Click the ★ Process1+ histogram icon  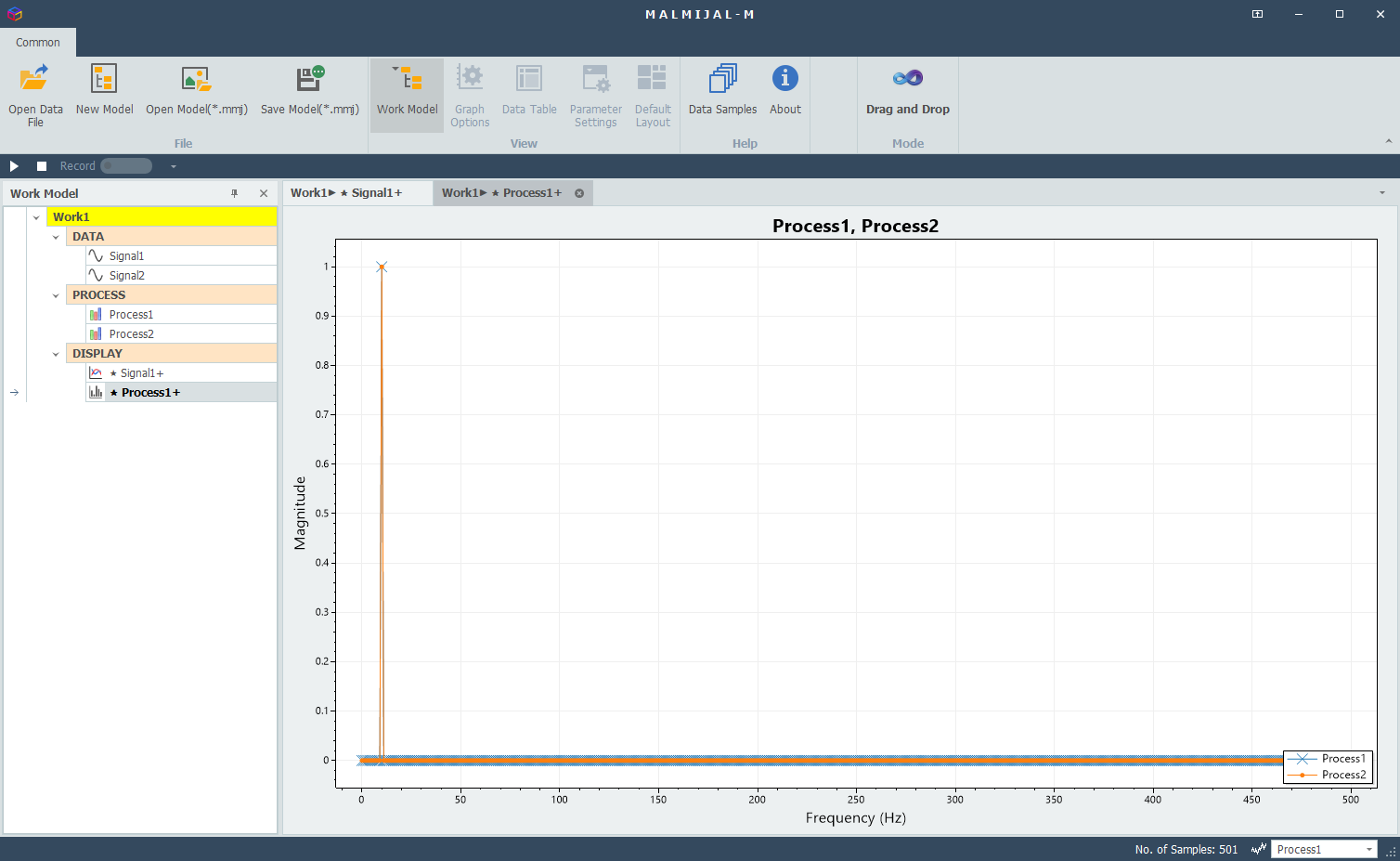pyautogui.click(x=96, y=393)
